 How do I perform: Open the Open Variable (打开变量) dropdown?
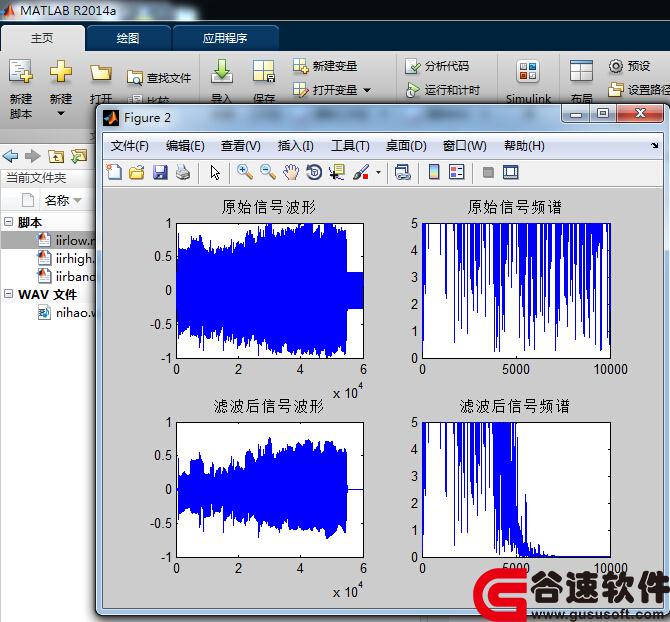(x=367, y=90)
